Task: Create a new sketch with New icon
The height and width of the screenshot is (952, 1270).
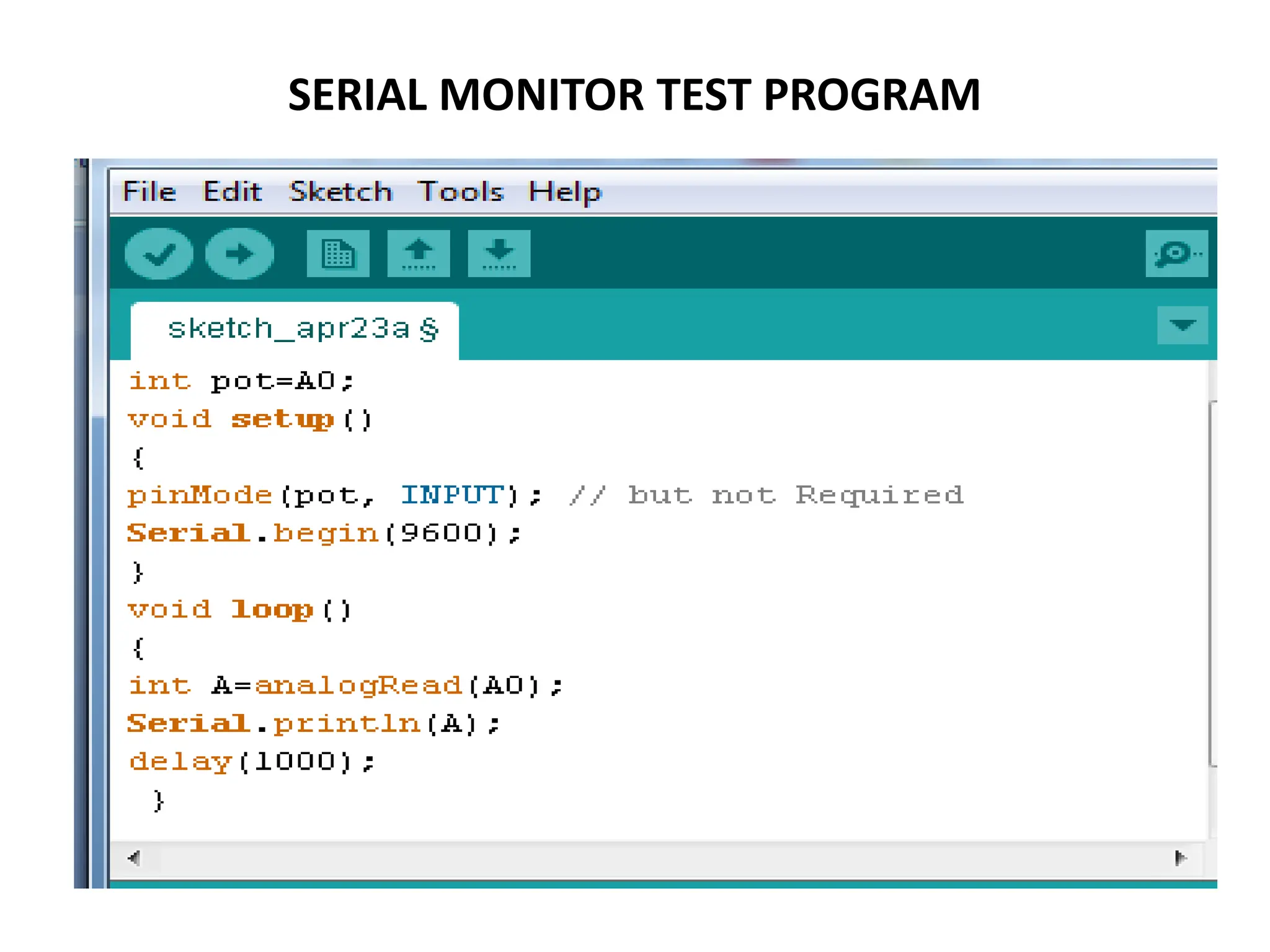Action: [338, 253]
